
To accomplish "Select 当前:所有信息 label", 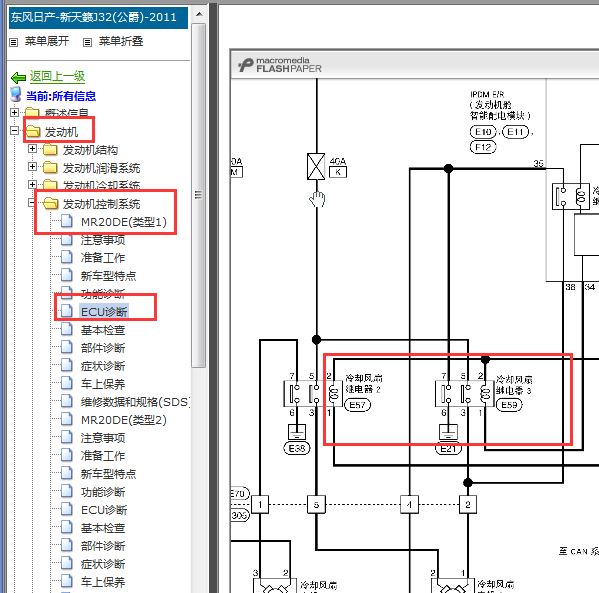I will 61,96.
